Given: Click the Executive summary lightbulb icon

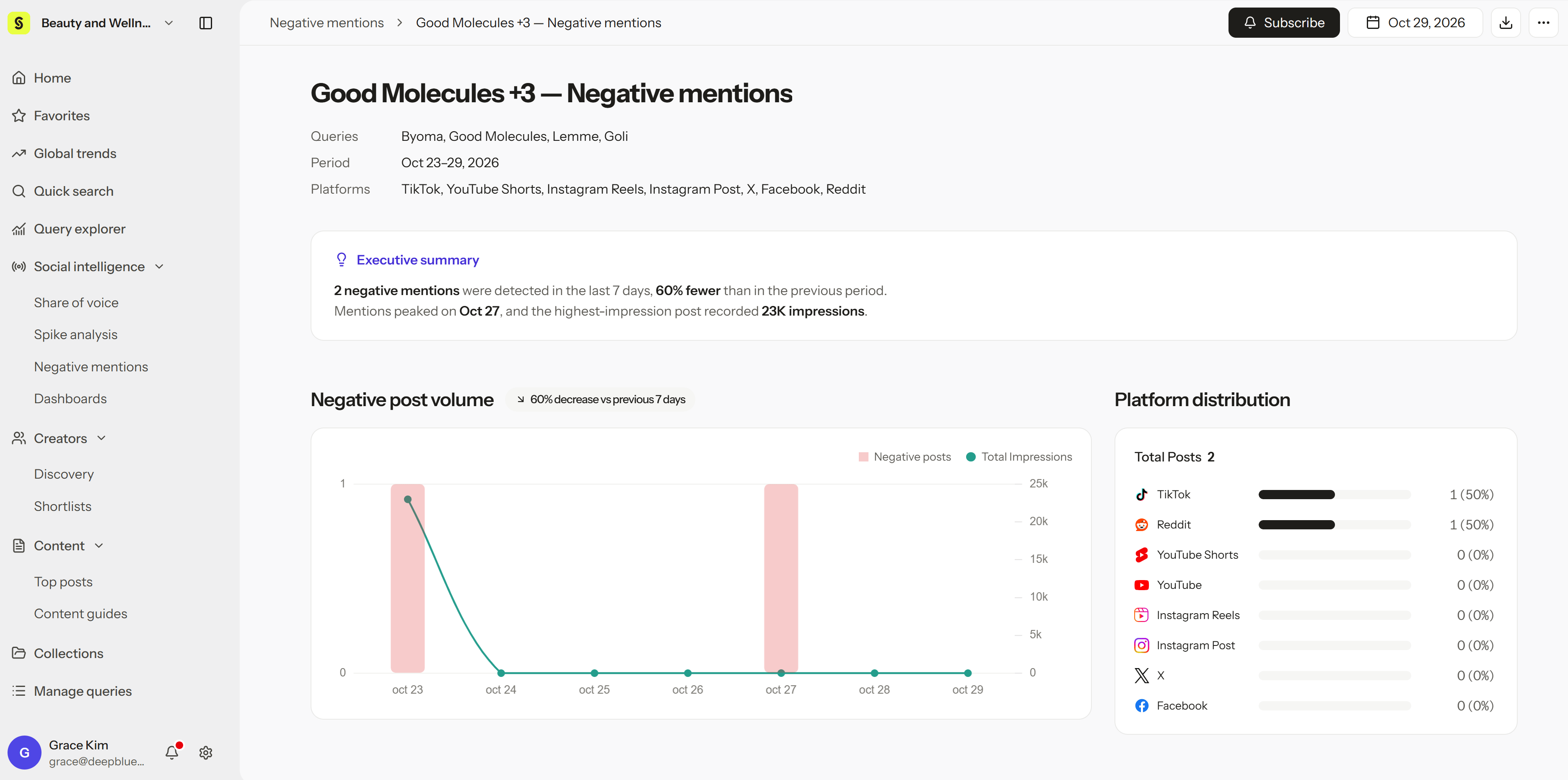Looking at the screenshot, I should pyautogui.click(x=342, y=260).
